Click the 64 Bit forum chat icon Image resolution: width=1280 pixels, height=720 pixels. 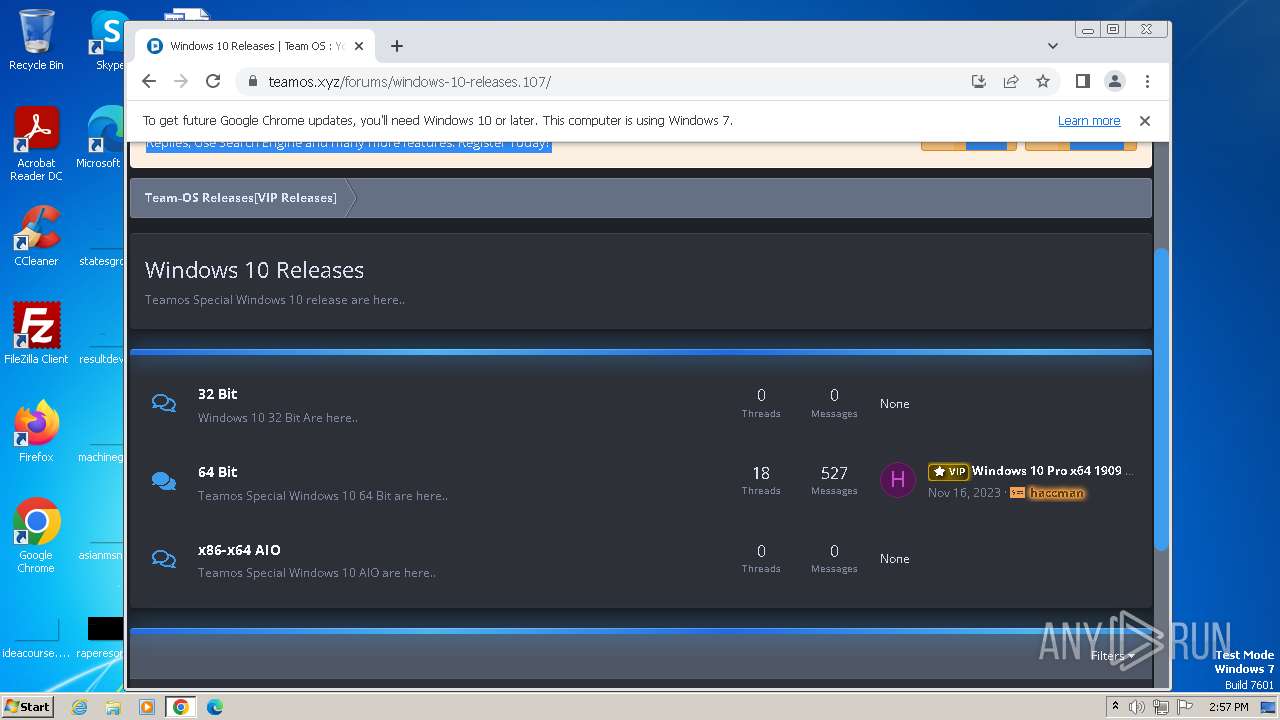click(164, 481)
